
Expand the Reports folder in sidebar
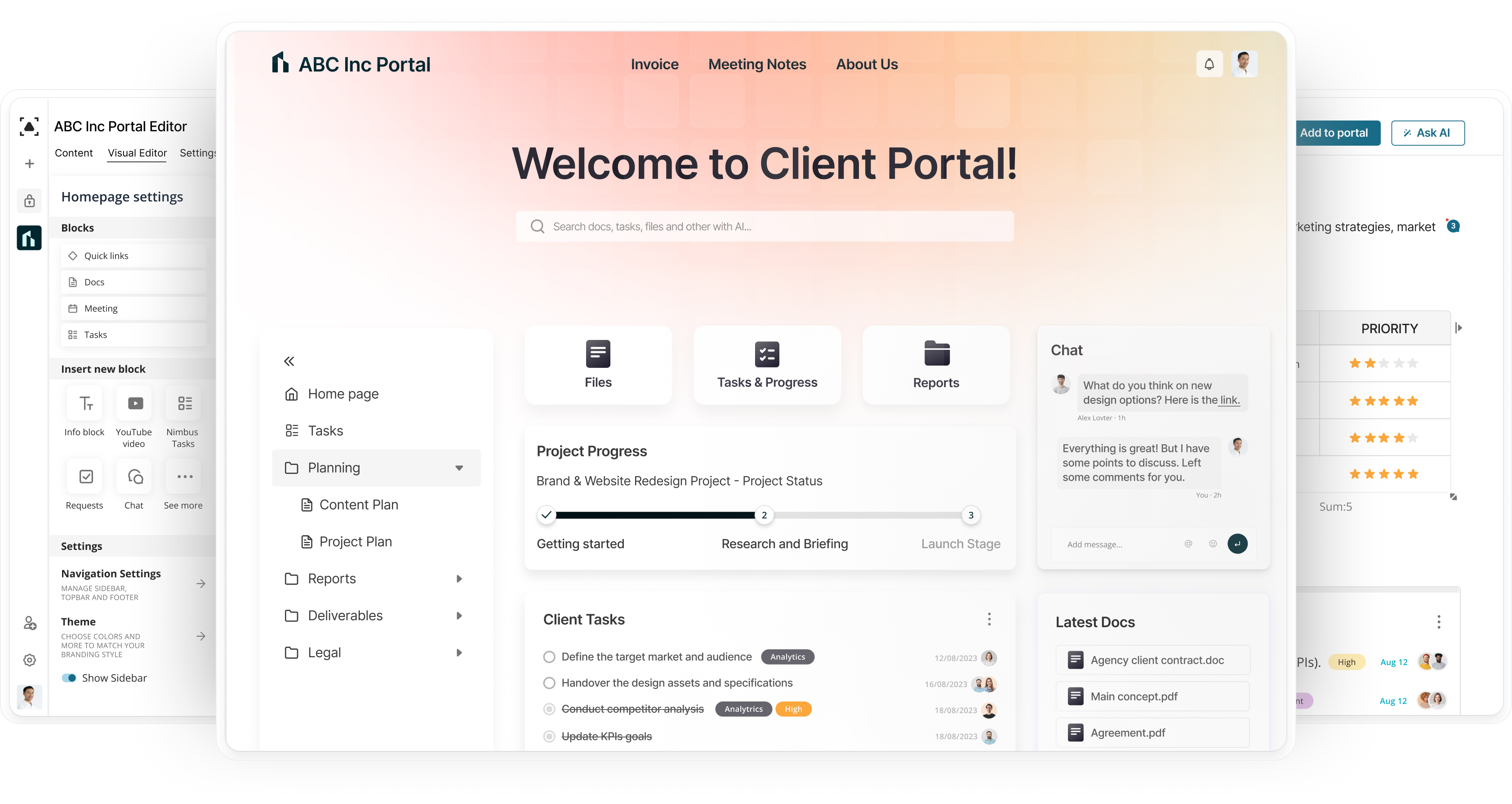coord(457,578)
